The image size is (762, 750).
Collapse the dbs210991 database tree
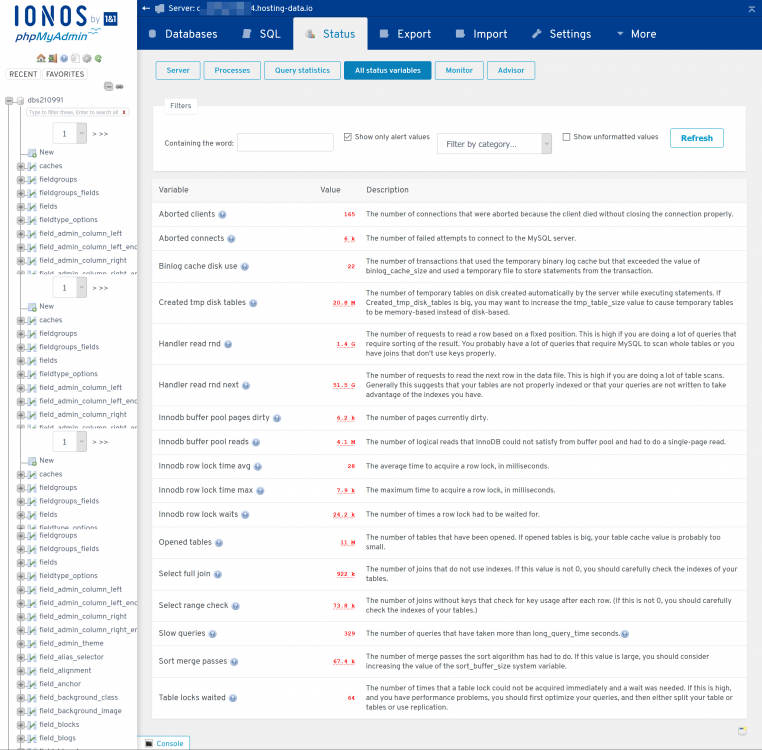tap(9, 100)
